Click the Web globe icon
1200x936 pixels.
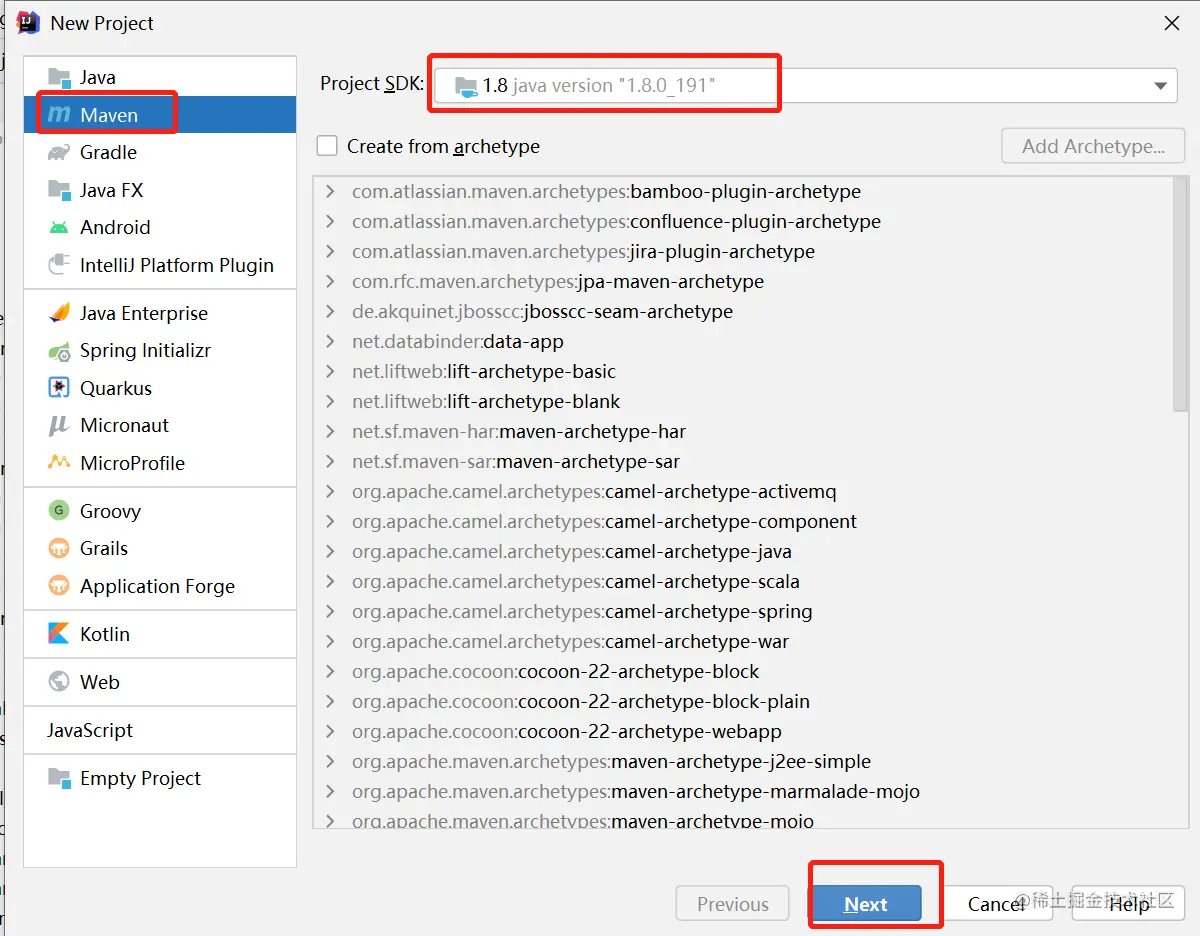click(60, 682)
